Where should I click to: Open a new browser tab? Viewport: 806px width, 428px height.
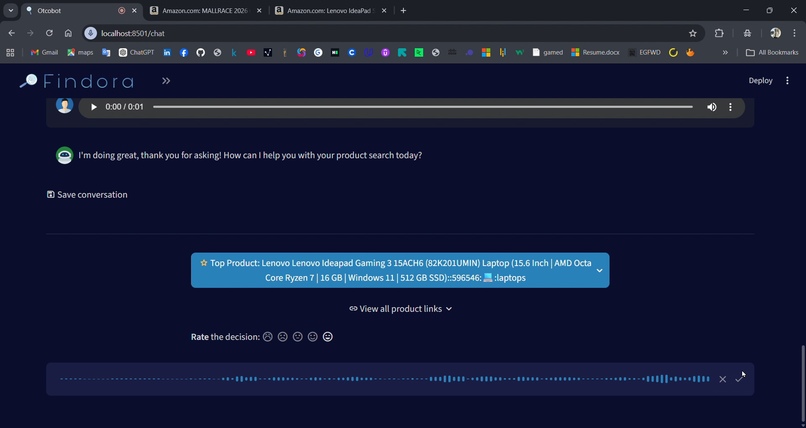click(403, 10)
